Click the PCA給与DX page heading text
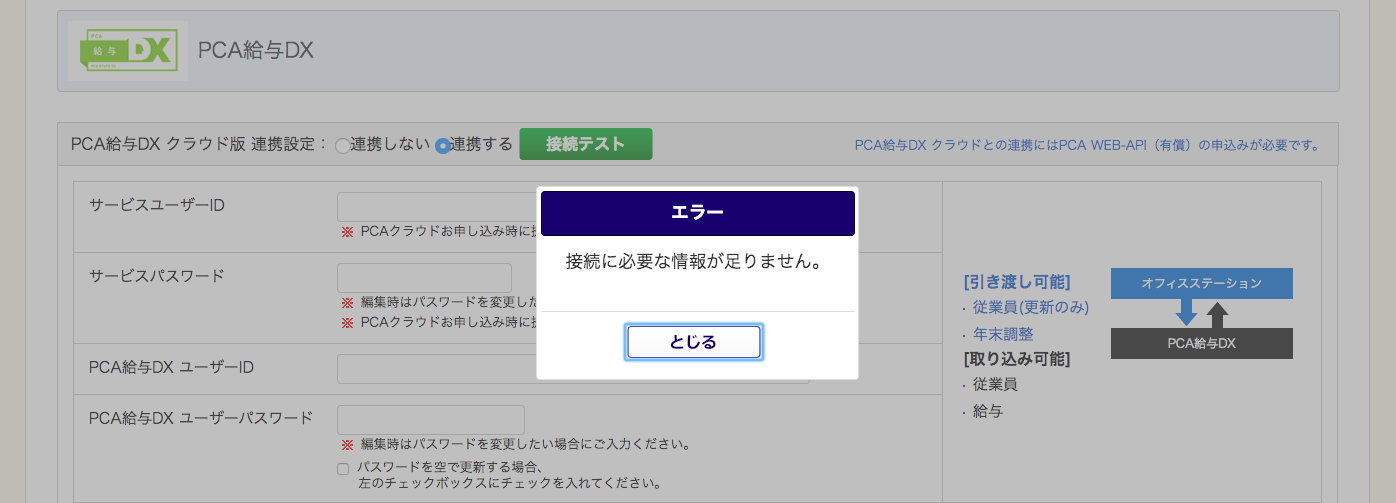 coord(256,50)
